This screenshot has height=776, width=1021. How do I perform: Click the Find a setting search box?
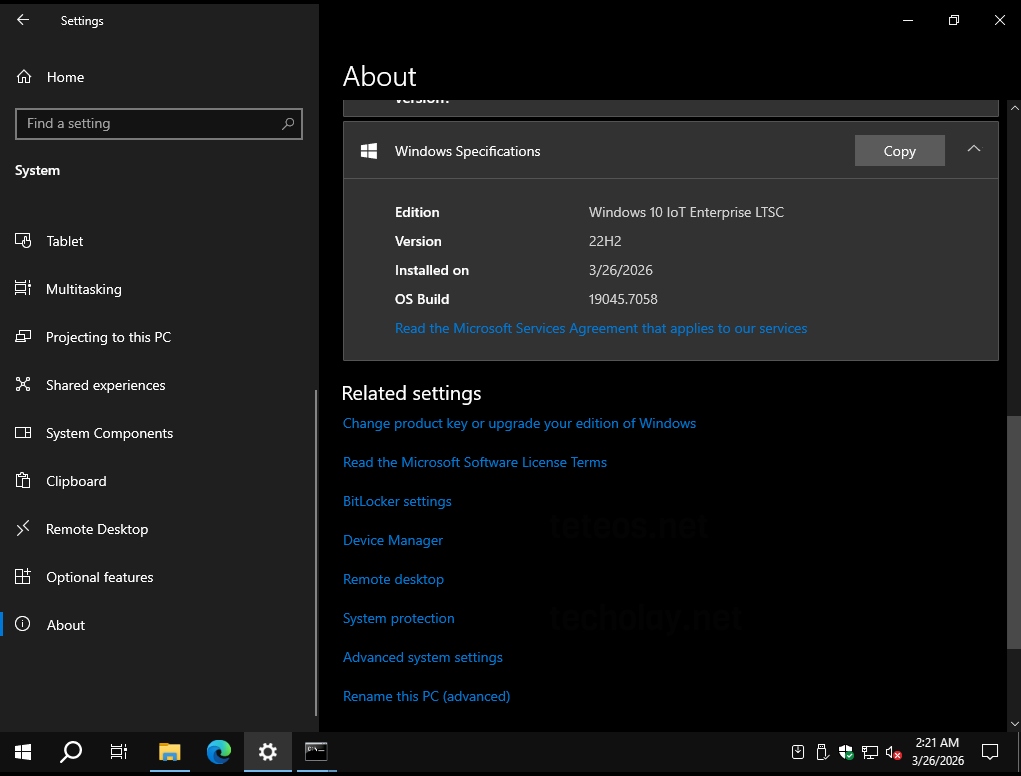tap(159, 124)
